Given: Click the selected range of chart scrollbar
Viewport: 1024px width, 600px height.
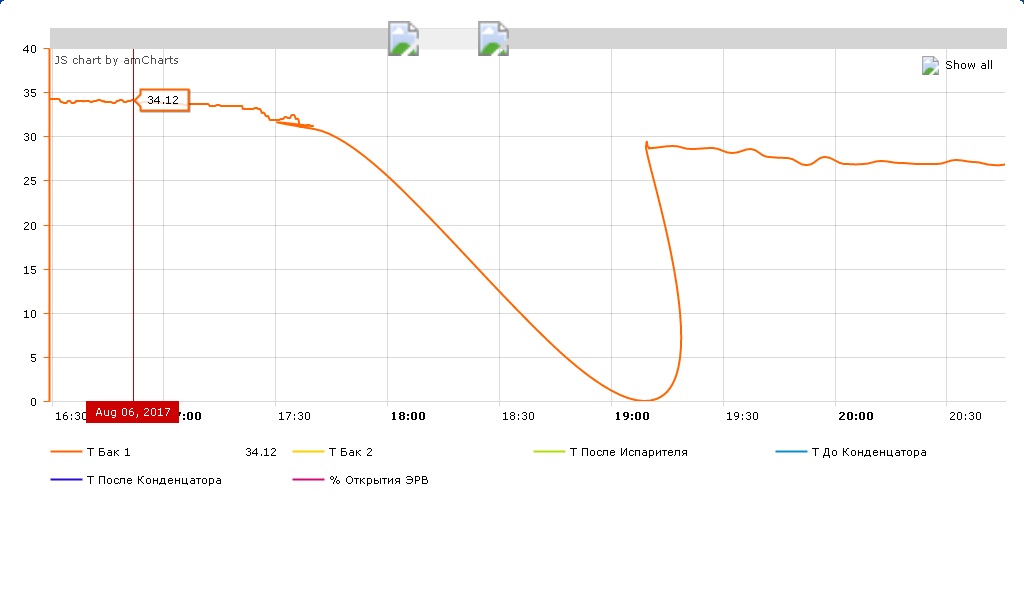Looking at the screenshot, I should coord(448,39).
